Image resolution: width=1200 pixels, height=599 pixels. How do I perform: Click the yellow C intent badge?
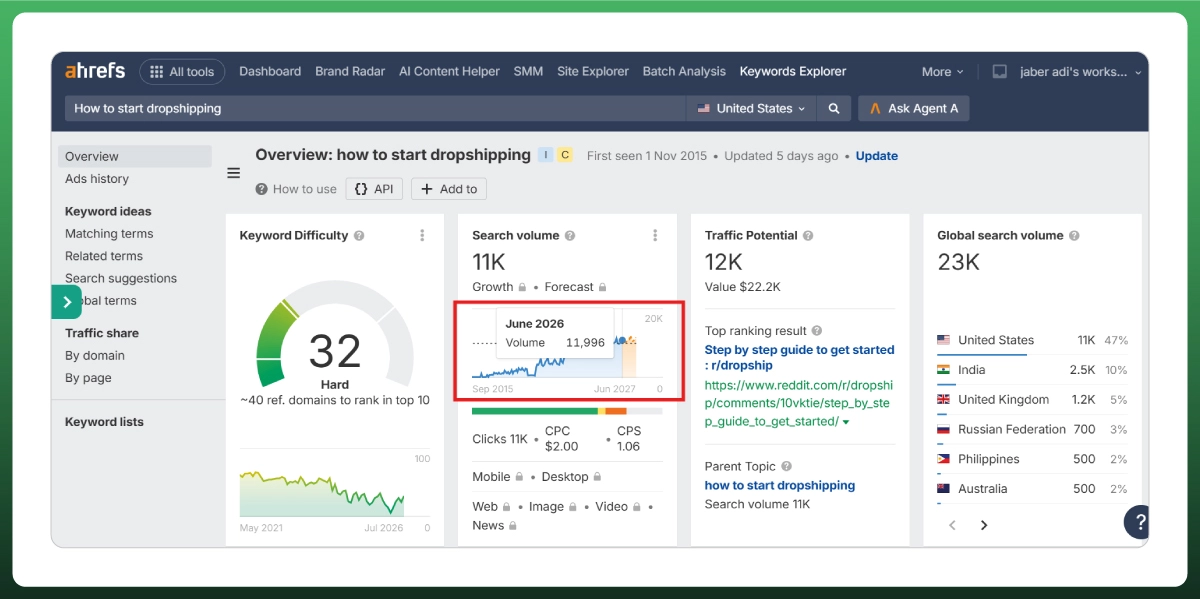click(x=565, y=155)
